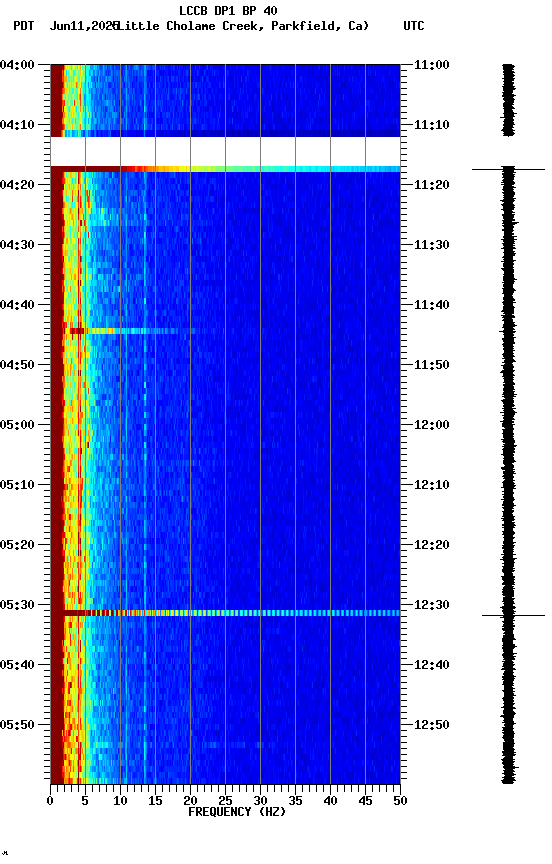This screenshot has width=552, height=864.
Task: Click the 5 Hz frequency axis label
Action: tap(85, 801)
